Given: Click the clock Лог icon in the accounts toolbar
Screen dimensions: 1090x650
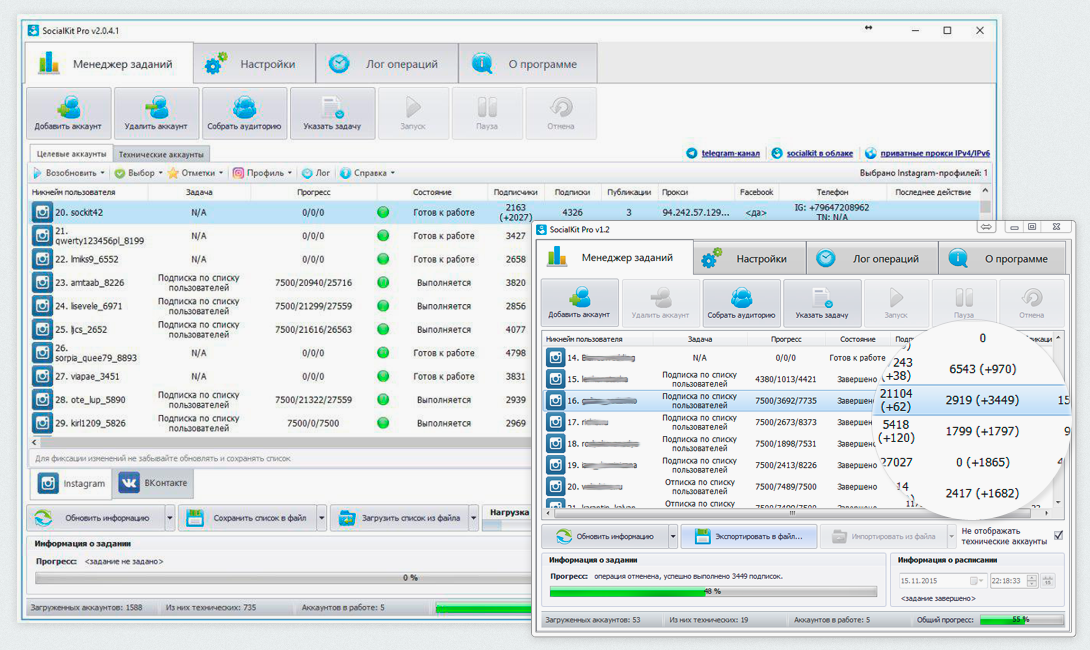Looking at the screenshot, I should [307, 173].
